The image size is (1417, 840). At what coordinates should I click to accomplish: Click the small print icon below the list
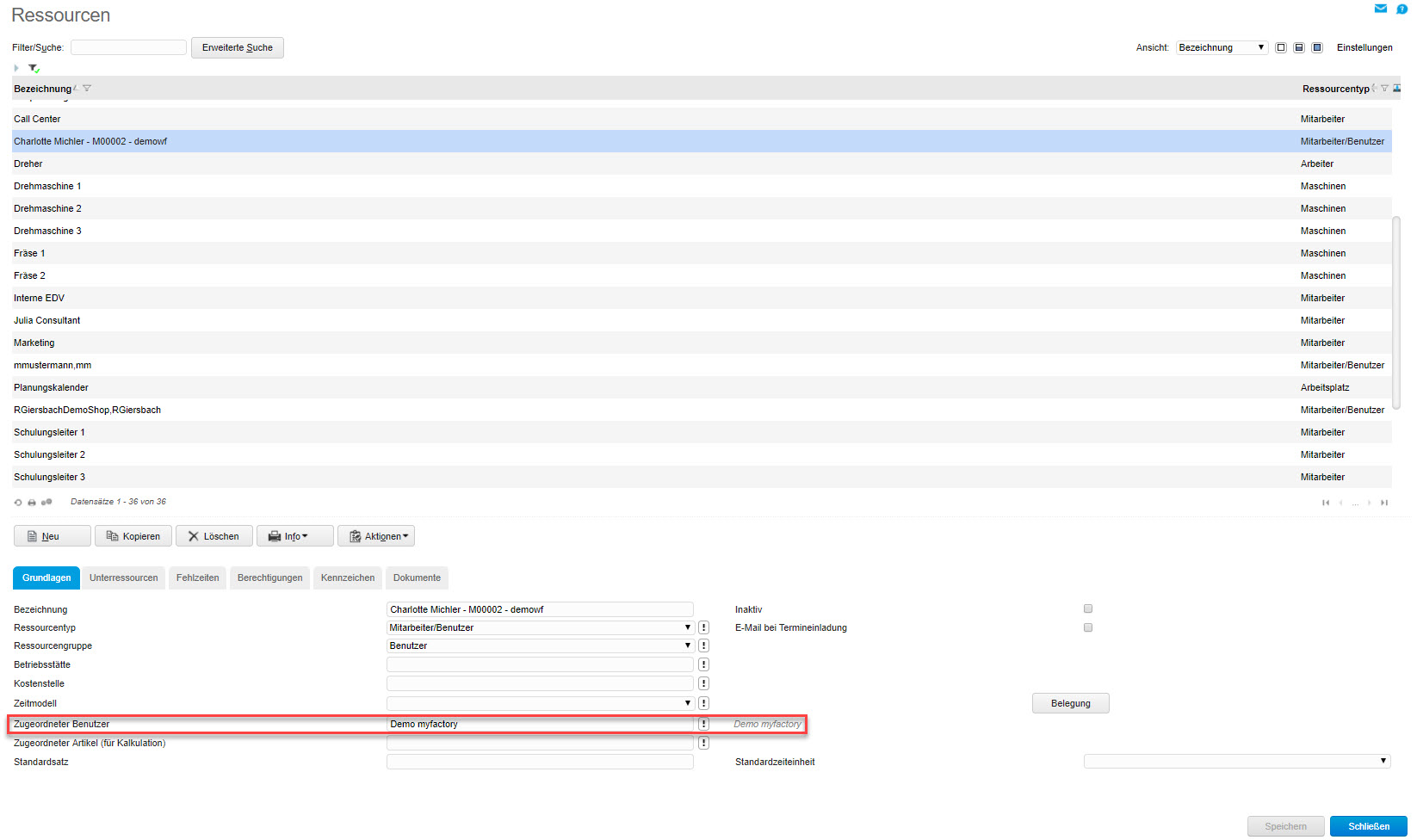tap(32, 502)
